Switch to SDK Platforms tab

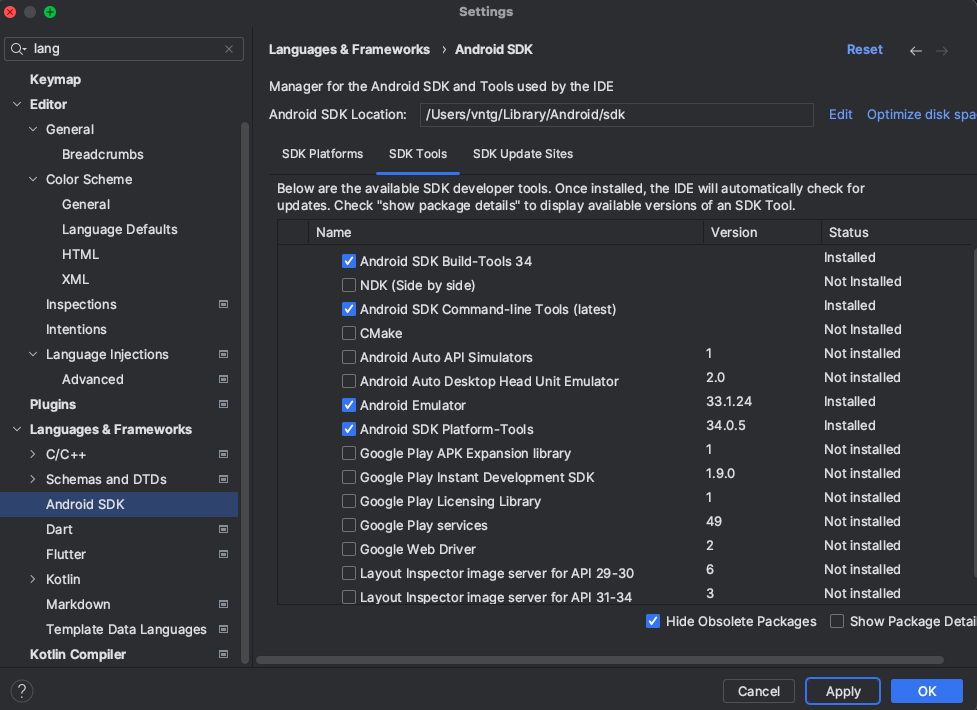(x=322, y=154)
